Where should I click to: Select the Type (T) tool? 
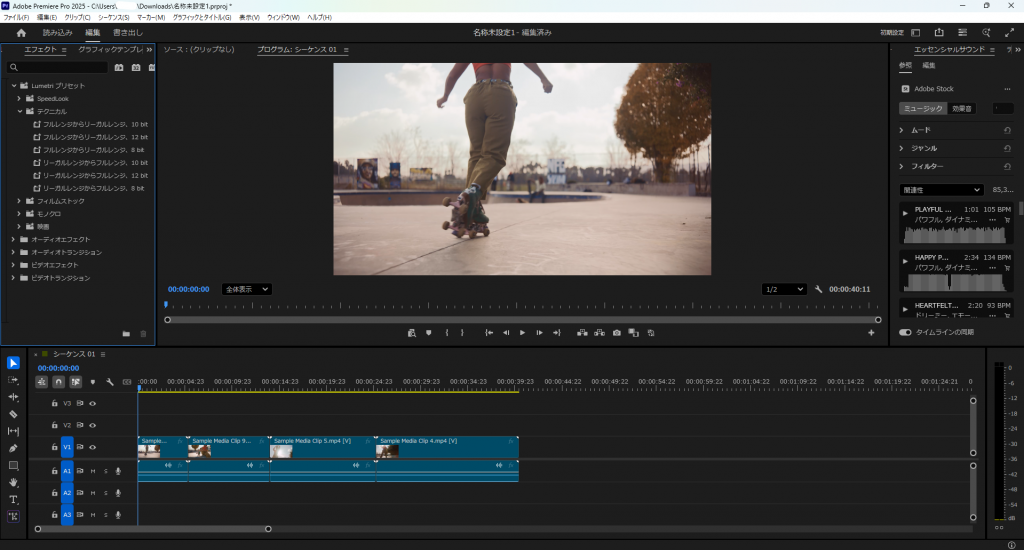tap(14, 499)
